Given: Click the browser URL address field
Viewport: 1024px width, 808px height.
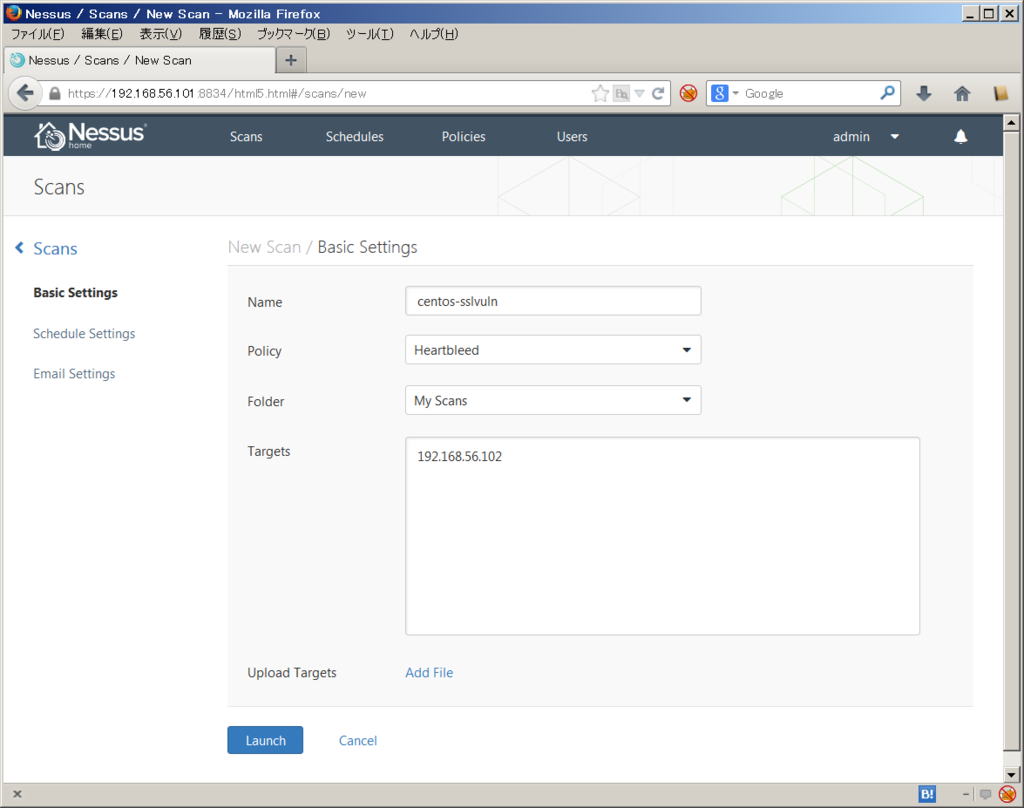Looking at the screenshot, I should click(327, 93).
